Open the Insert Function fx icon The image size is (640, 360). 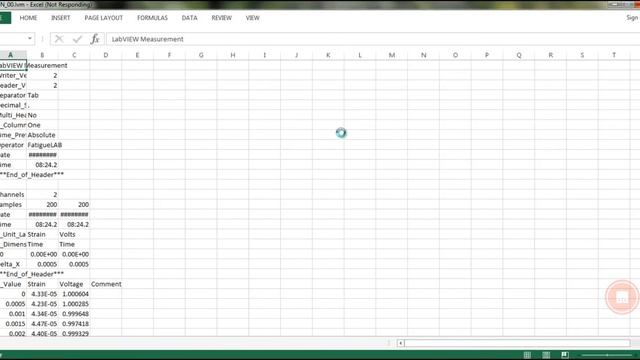tap(95, 39)
